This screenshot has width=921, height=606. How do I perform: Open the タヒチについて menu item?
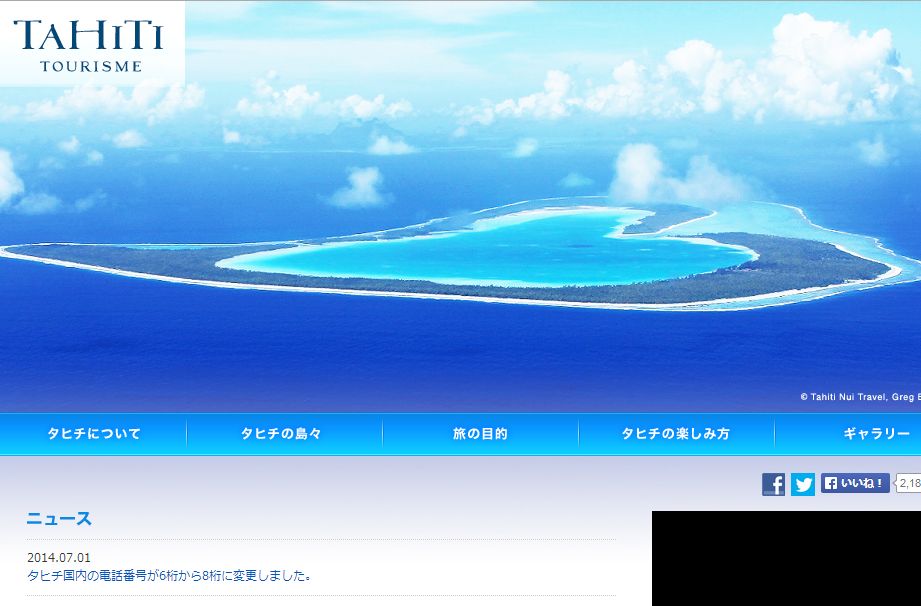pyautogui.click(x=94, y=434)
